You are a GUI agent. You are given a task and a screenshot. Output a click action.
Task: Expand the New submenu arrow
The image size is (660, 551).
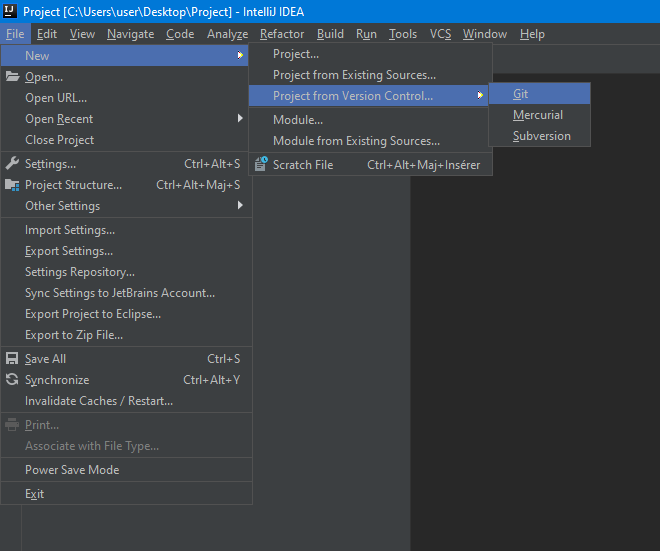click(x=240, y=55)
